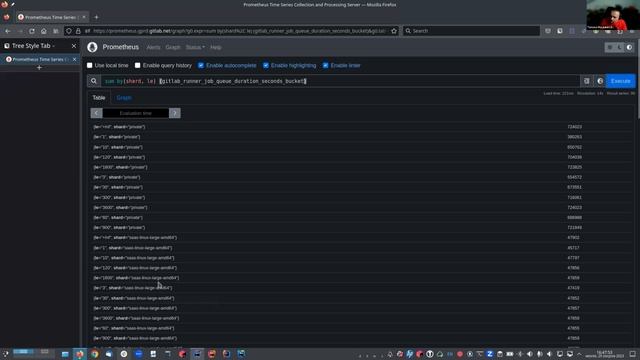The height and width of the screenshot is (360, 640).
Task: Go back with Firefox back arrow
Action: click(x=8, y=31)
